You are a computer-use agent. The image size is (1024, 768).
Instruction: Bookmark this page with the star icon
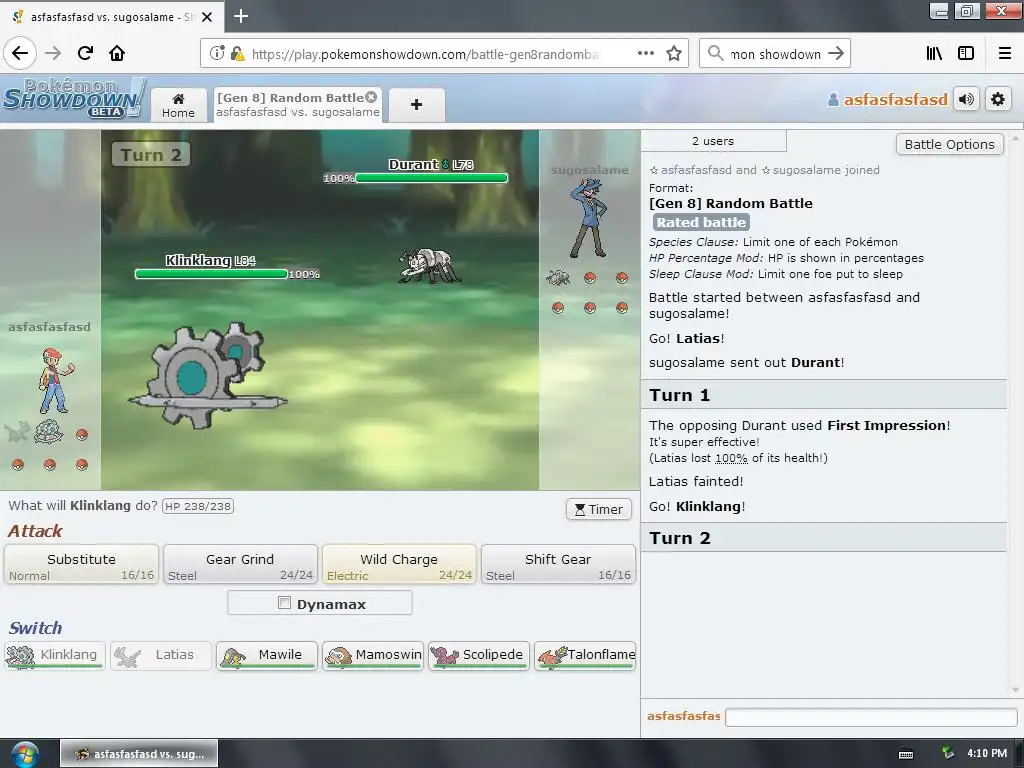tap(674, 53)
